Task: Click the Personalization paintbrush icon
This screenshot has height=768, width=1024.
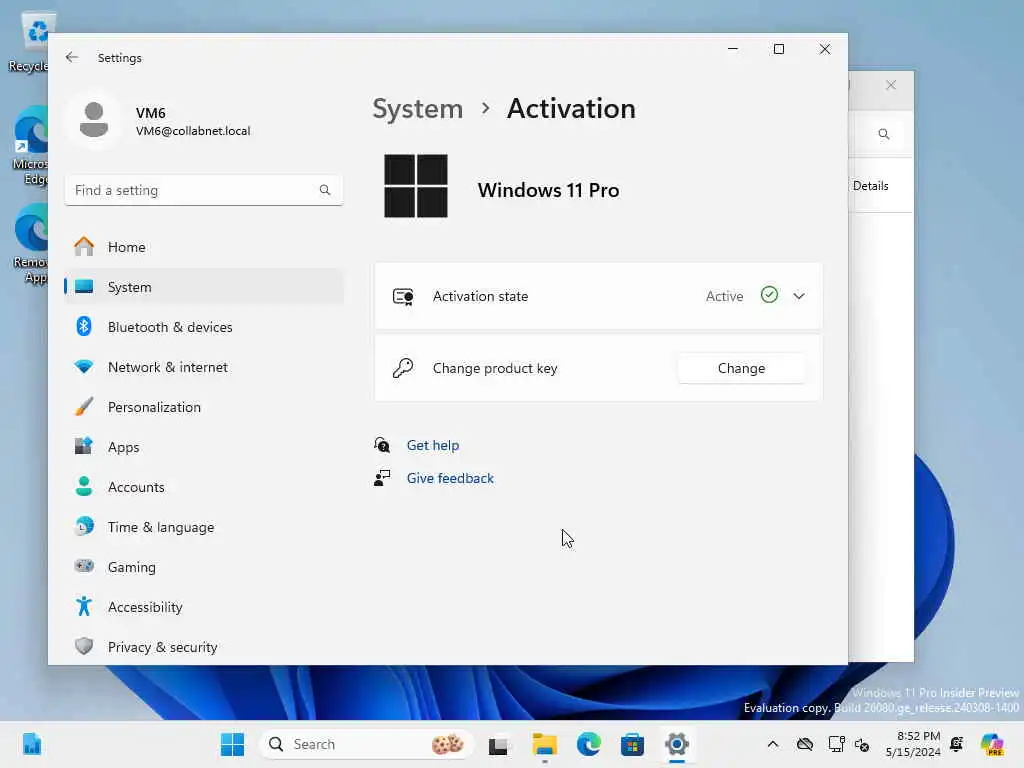Action: coord(84,407)
